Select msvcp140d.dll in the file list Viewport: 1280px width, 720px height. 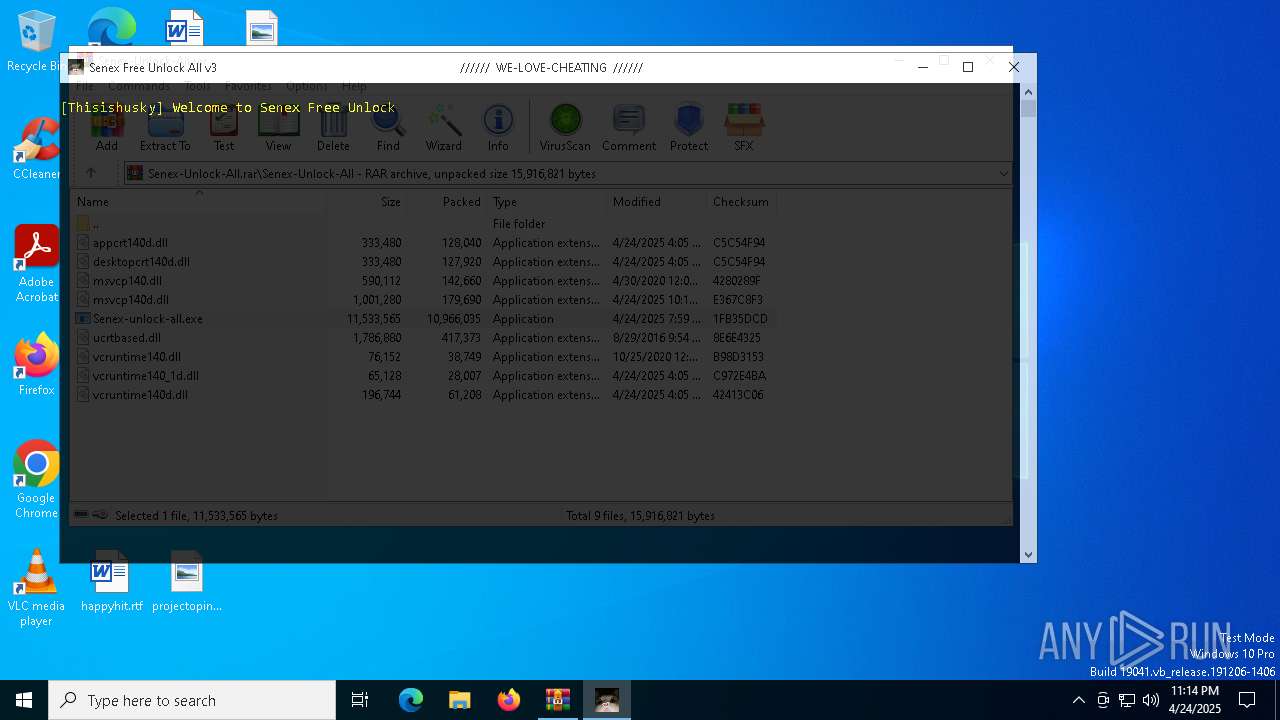pos(424,300)
